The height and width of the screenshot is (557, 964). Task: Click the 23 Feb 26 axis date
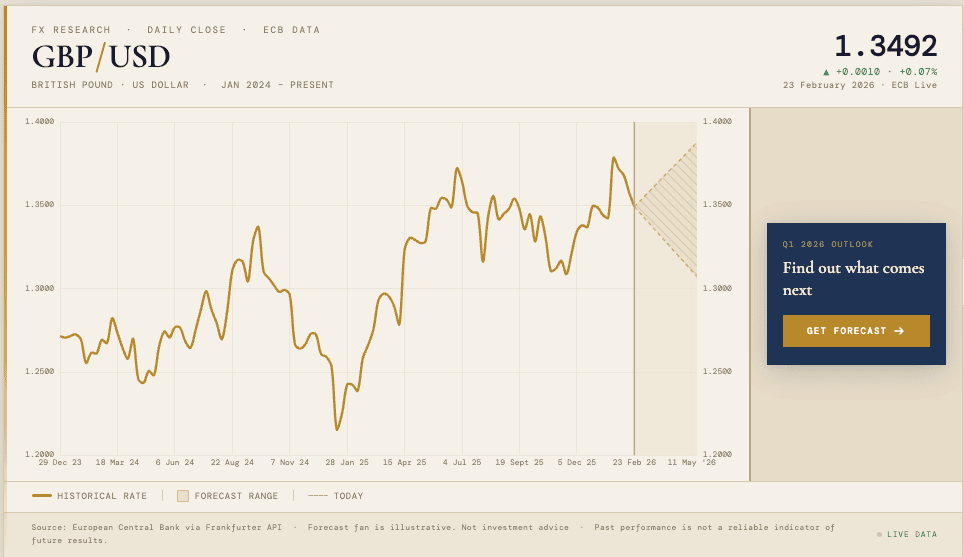pos(634,463)
